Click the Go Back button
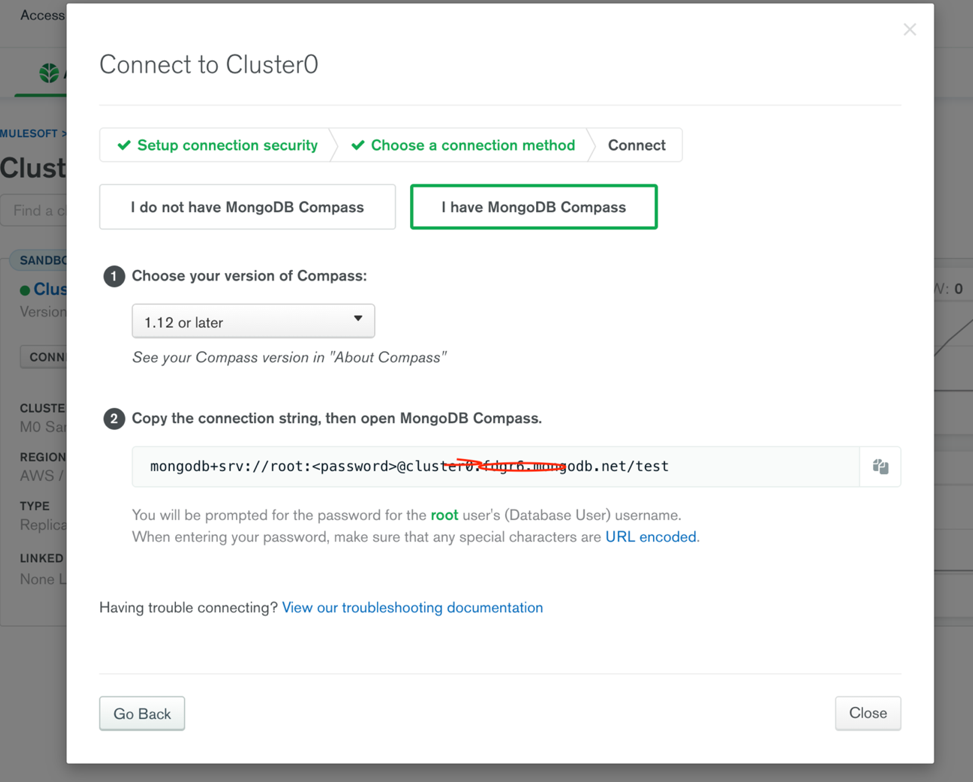 142,714
